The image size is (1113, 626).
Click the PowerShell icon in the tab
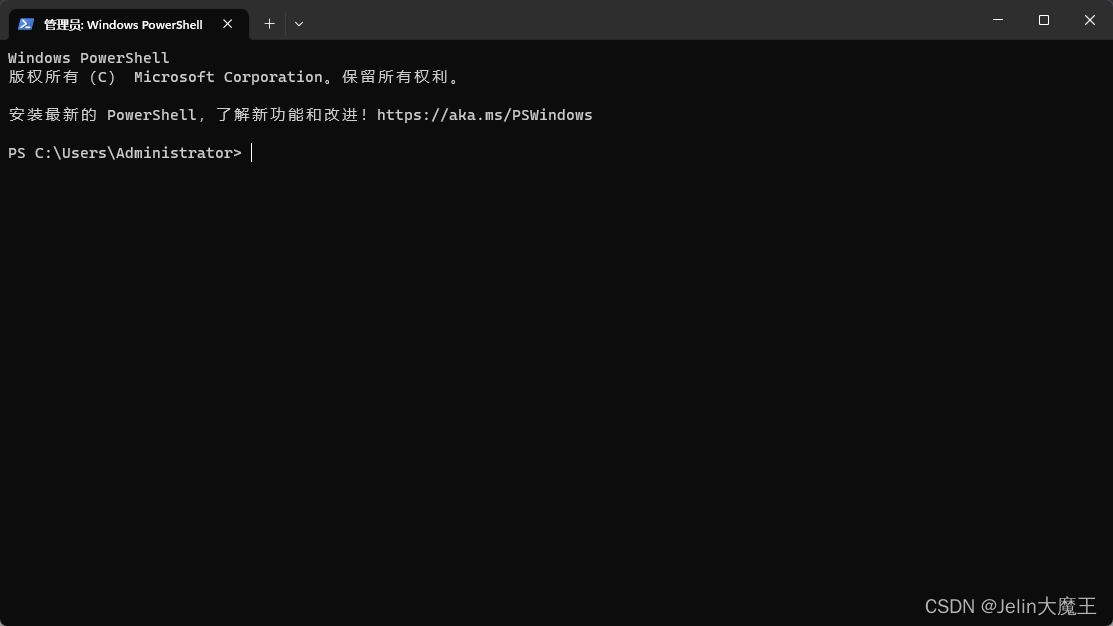point(26,24)
